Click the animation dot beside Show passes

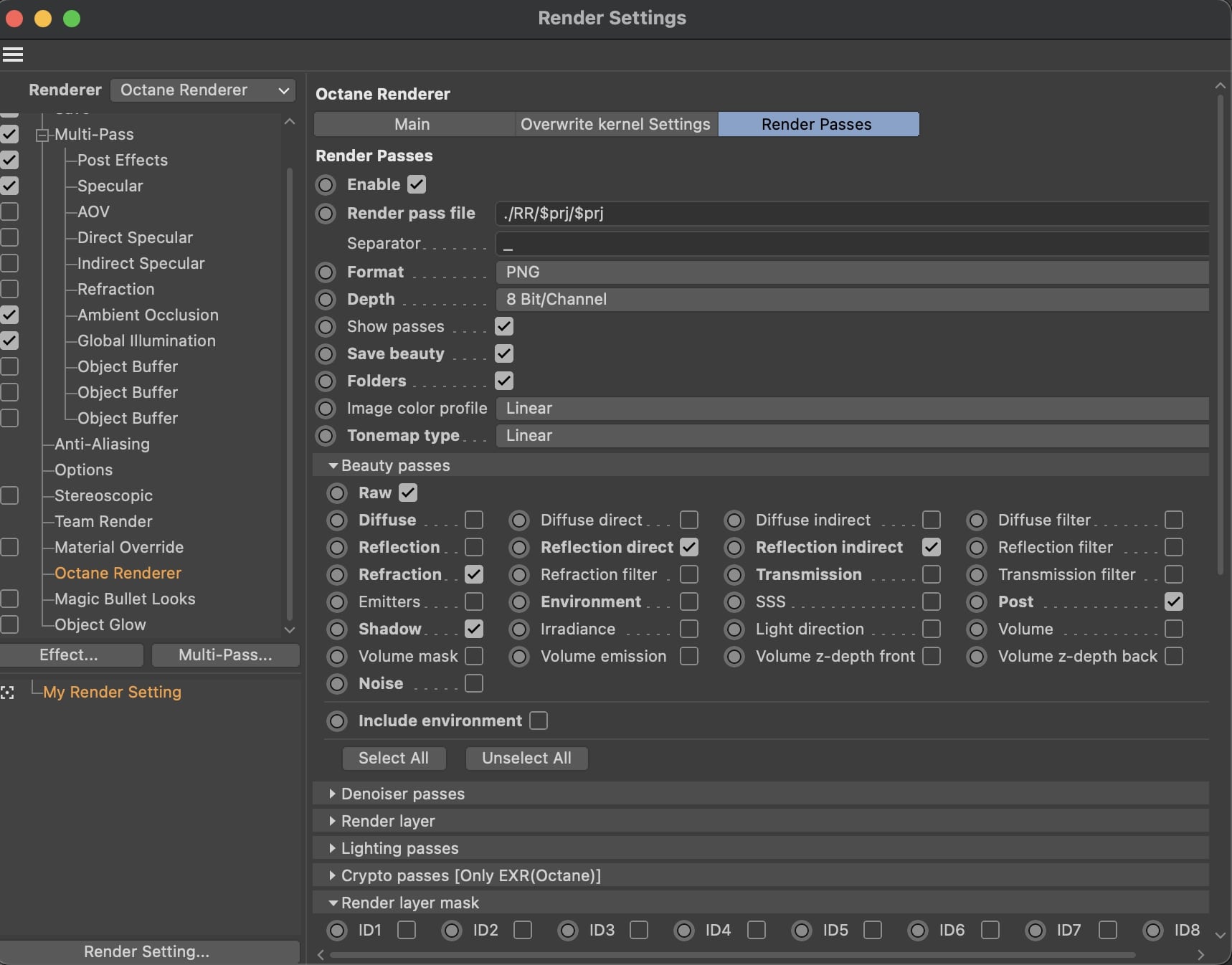[326, 327]
